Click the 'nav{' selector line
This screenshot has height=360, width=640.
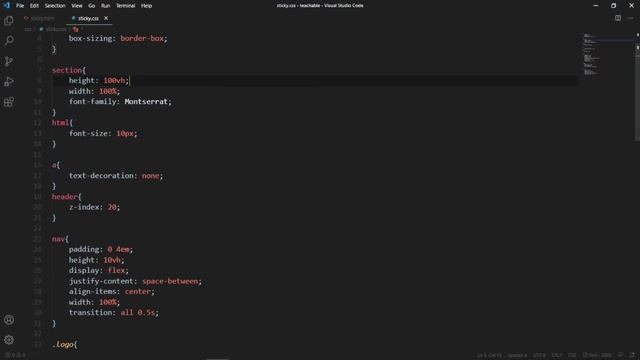click(60, 239)
